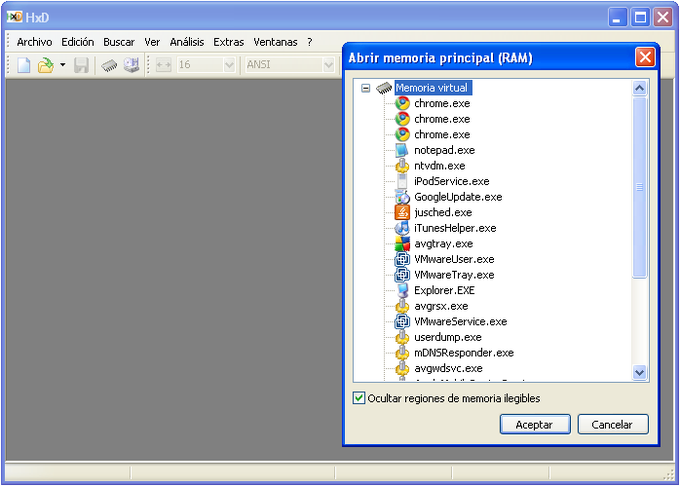This screenshot has width=680, height=486.
Task: Click the Cancelar button
Action: coord(612,424)
